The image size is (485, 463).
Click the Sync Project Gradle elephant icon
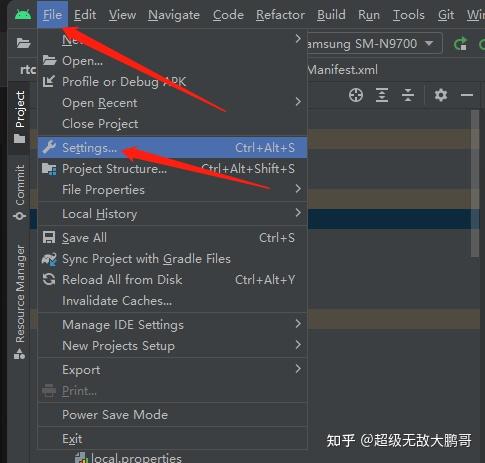(49, 259)
